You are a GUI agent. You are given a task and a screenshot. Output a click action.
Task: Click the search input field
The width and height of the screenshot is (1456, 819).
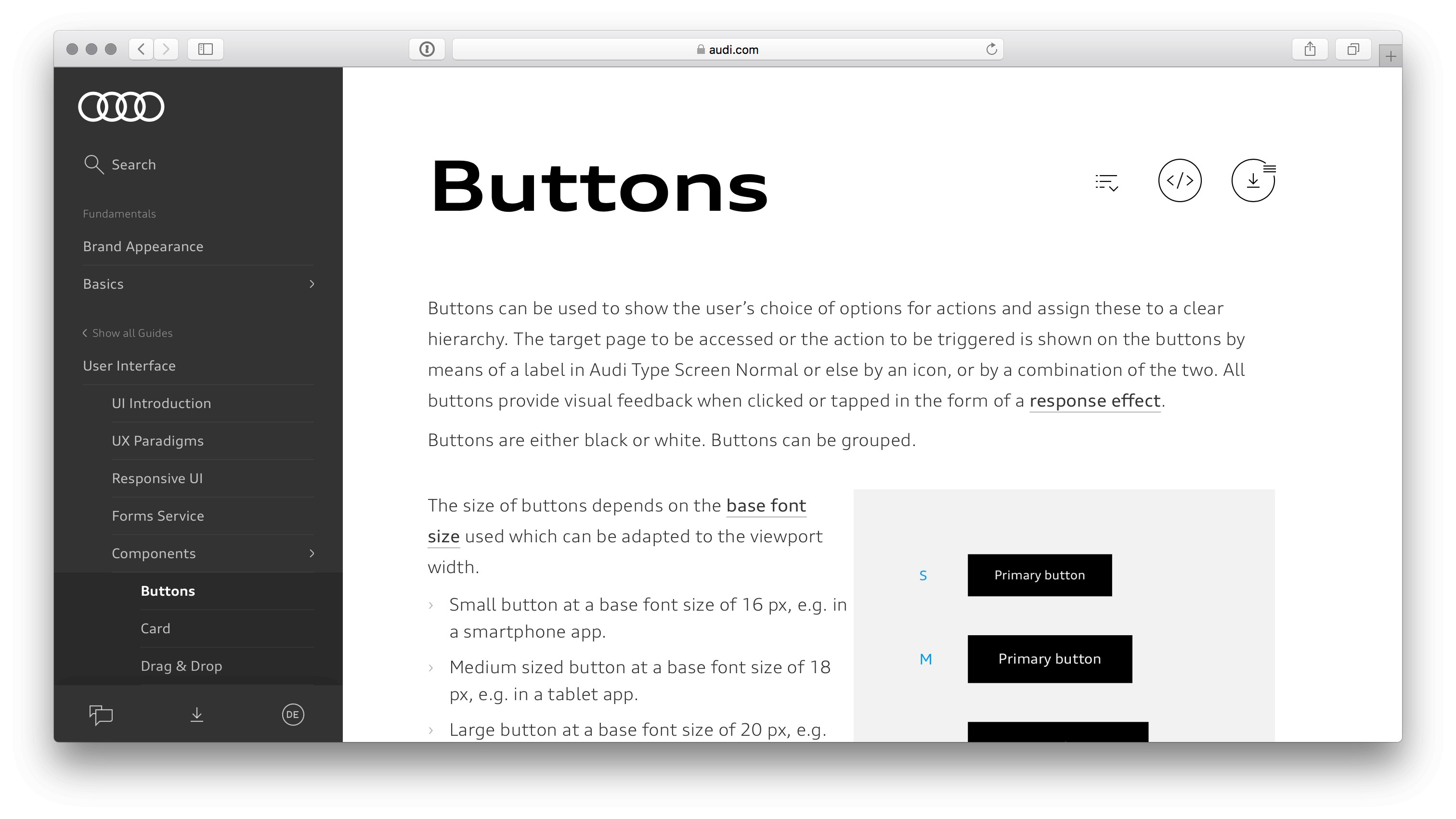[197, 165]
